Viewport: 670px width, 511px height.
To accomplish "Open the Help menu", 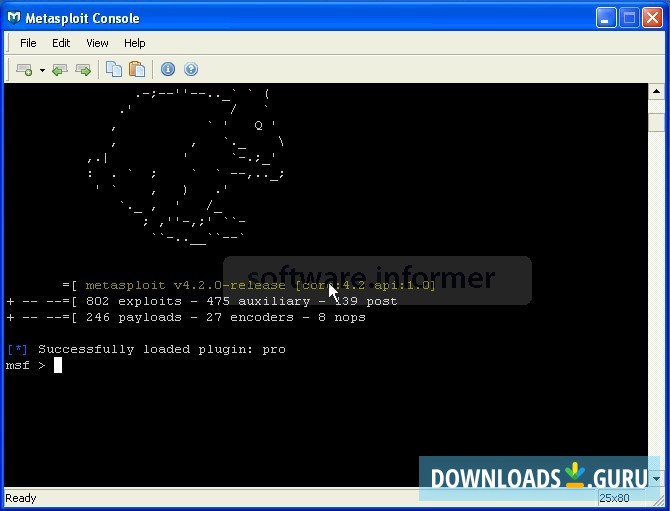I will [135, 43].
